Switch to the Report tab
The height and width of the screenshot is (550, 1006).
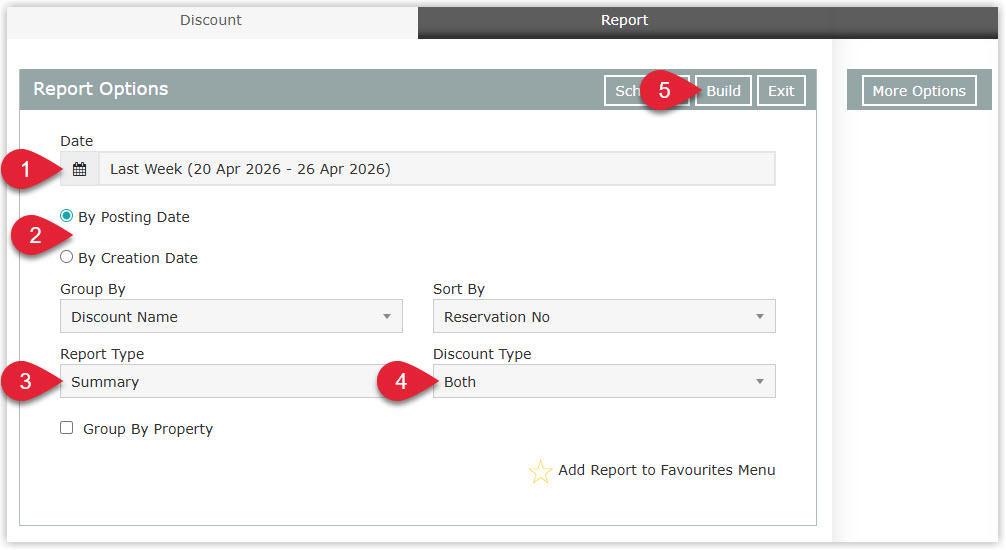pos(624,21)
